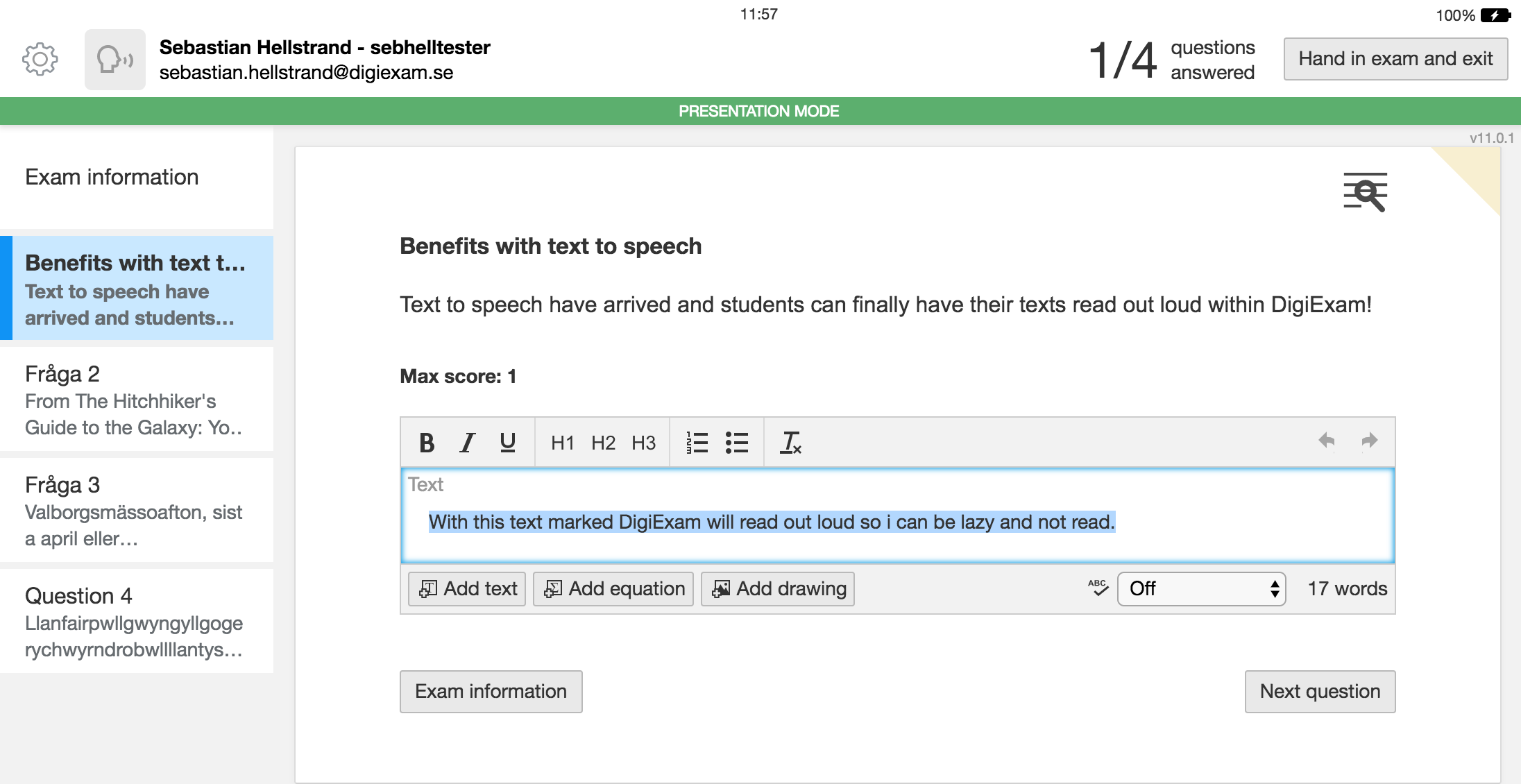The width and height of the screenshot is (1521, 784).
Task: Hand in exam and exit
Action: (1395, 59)
